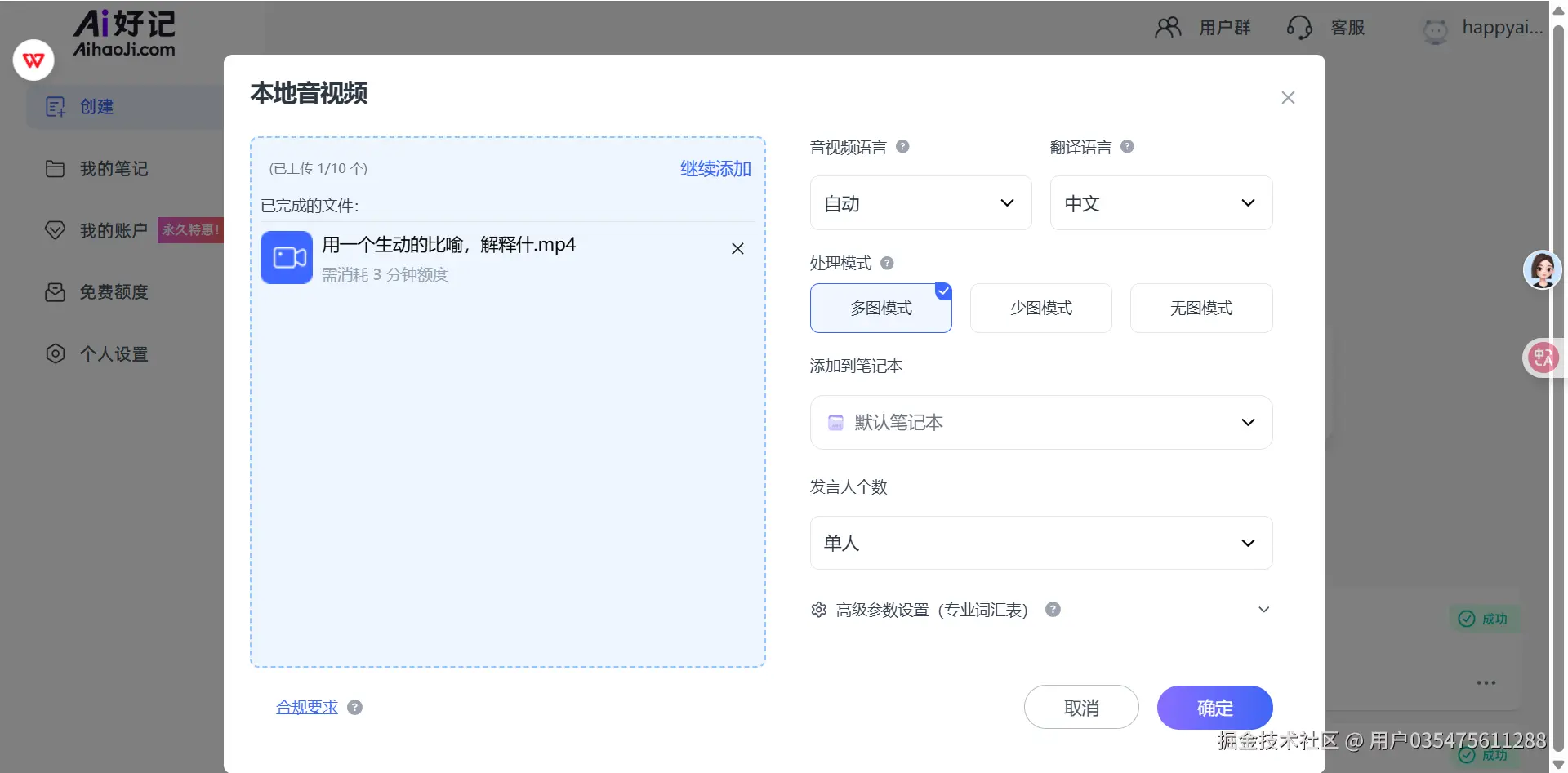Select 无图模式 processing mode
Viewport: 1568px width, 773px height.
1201,308
